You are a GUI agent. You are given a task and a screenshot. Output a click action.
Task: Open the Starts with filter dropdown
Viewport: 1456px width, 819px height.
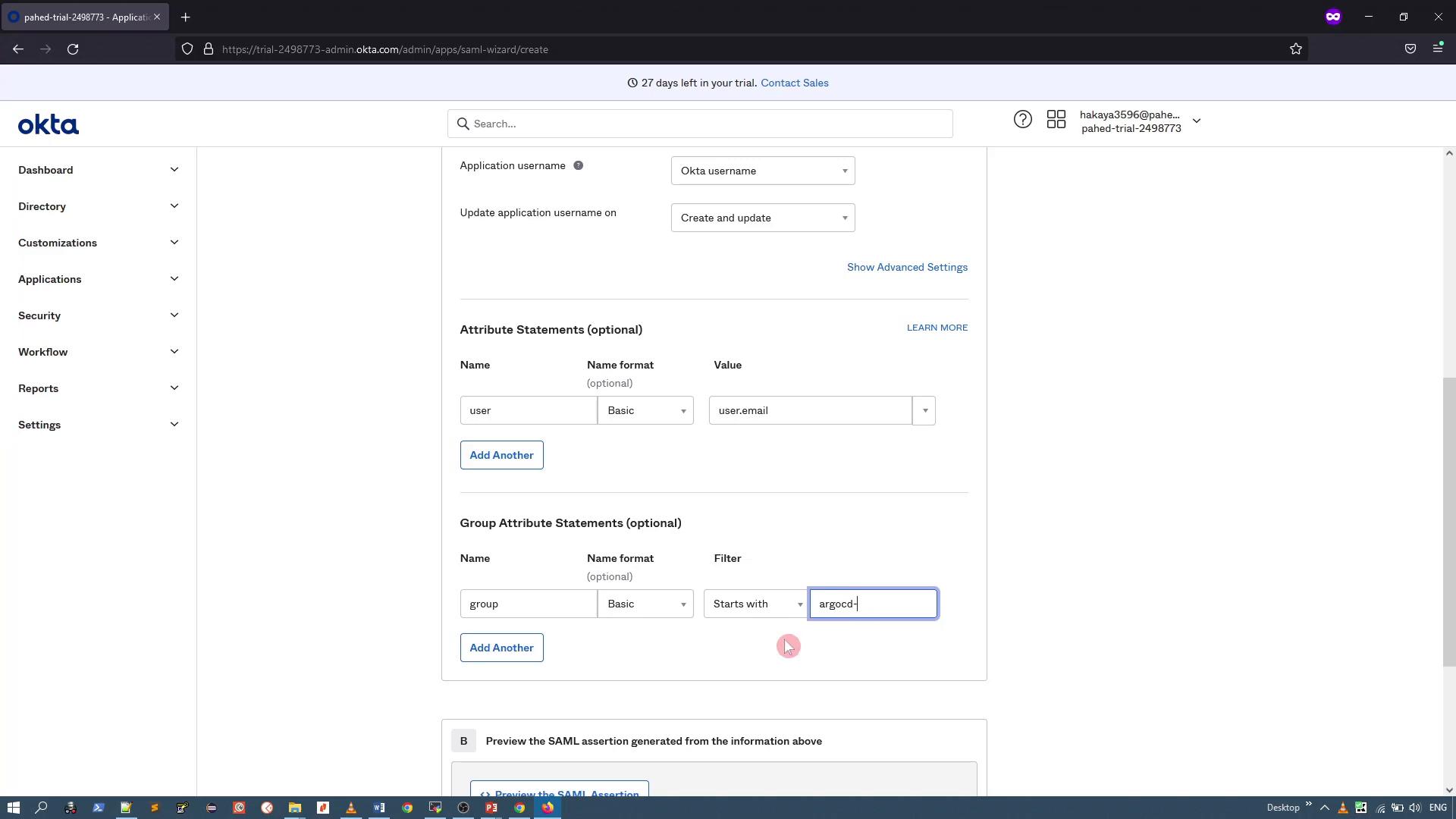755,604
